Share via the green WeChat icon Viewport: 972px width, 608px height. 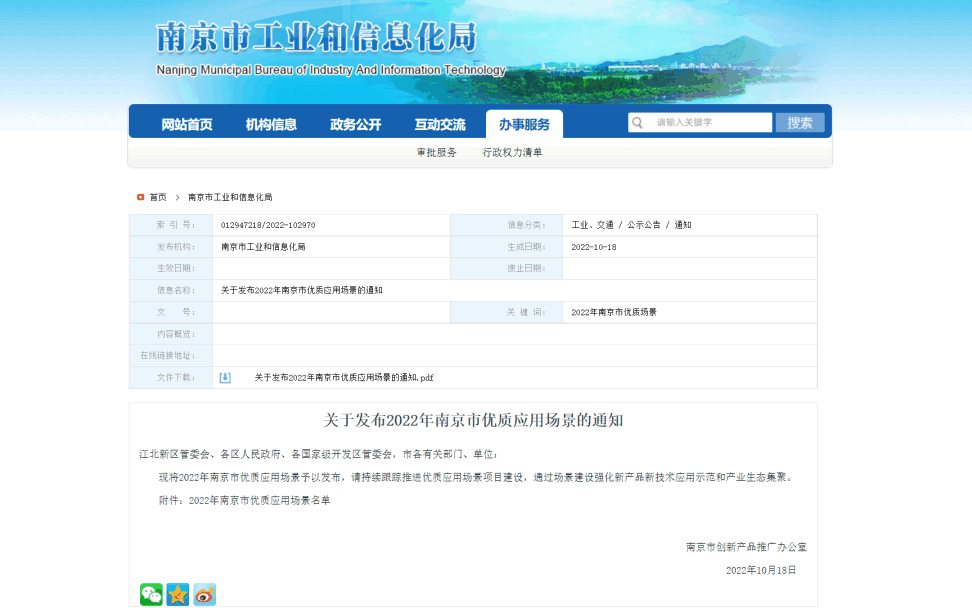click(151, 594)
